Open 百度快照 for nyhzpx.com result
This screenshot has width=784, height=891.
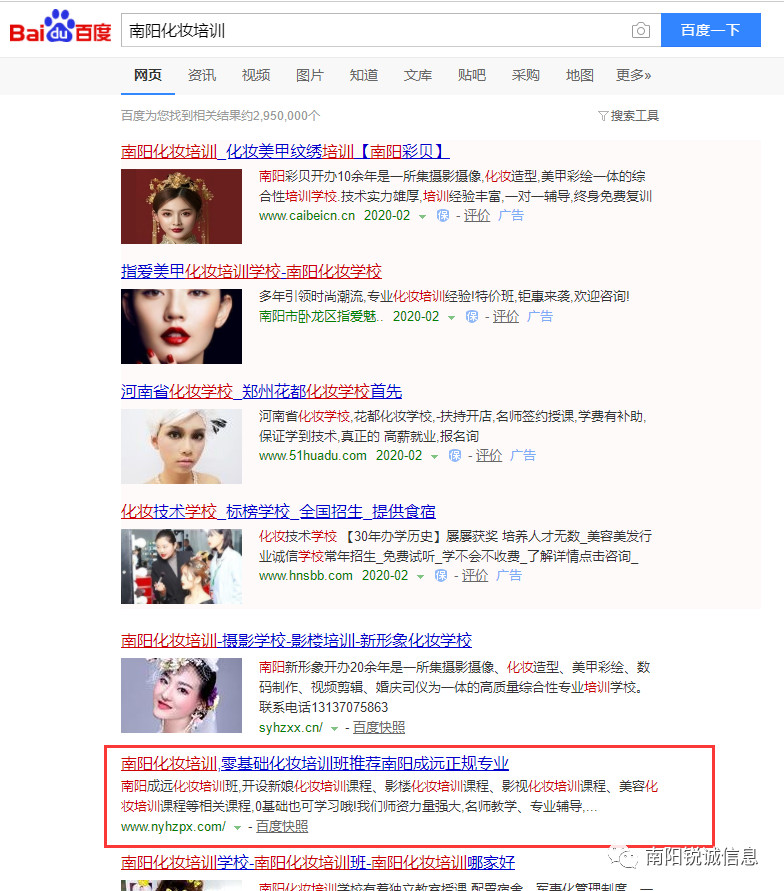(x=282, y=826)
